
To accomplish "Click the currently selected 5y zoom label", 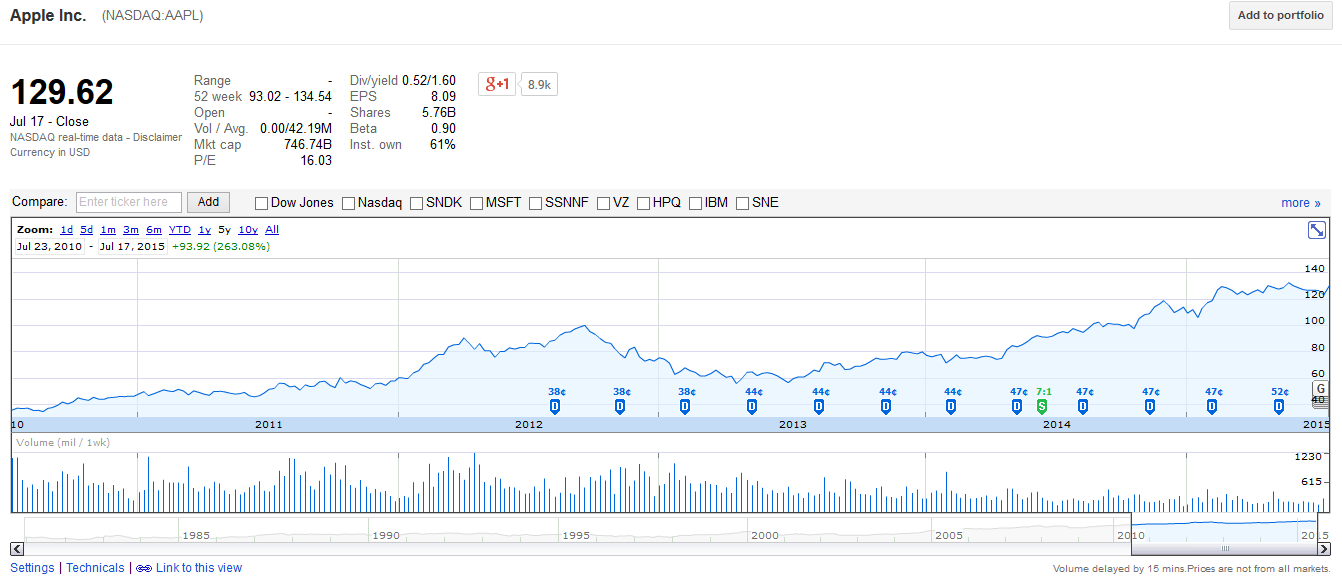I will tap(224, 230).
